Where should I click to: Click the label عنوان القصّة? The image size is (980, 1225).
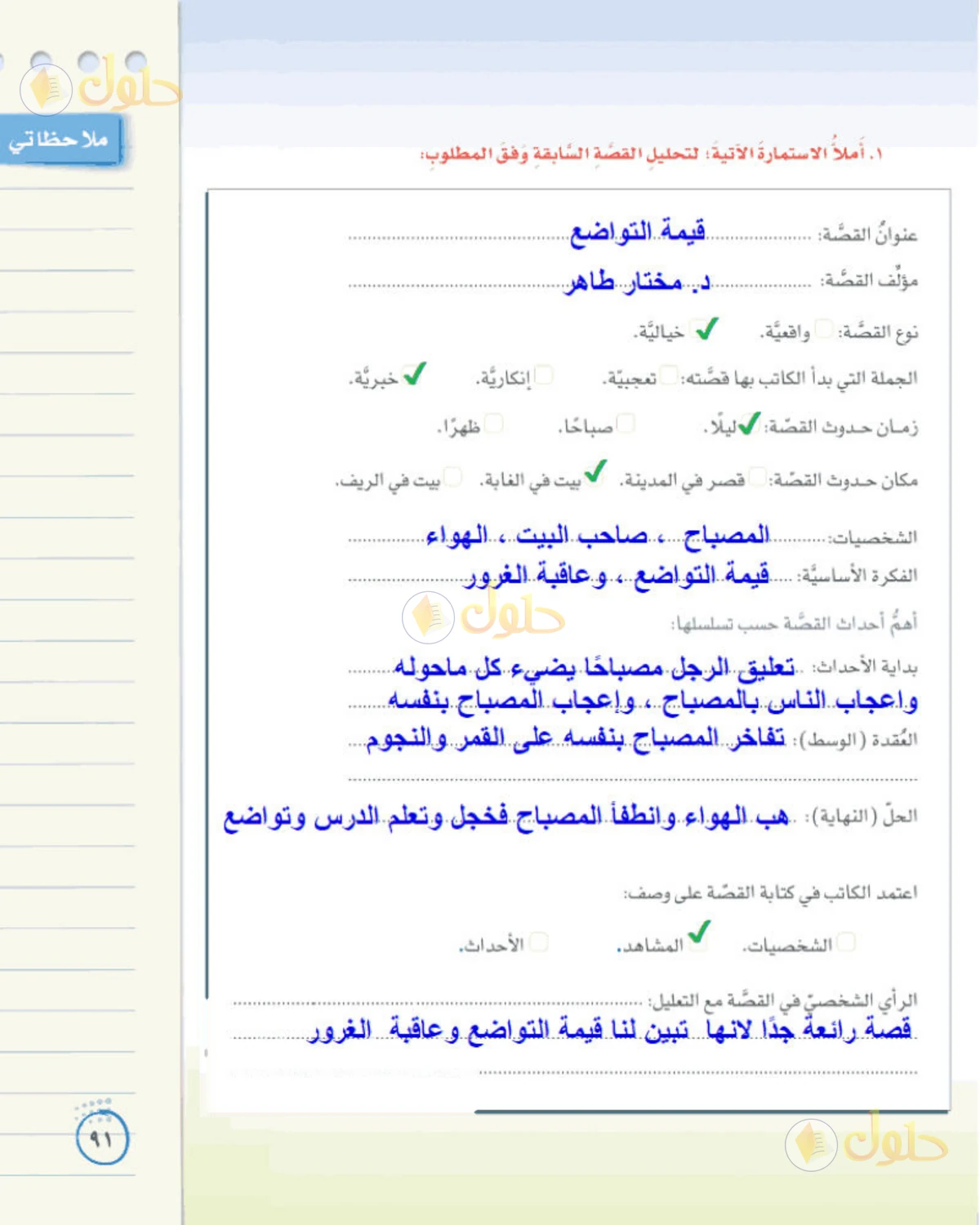pyautogui.click(x=868, y=234)
